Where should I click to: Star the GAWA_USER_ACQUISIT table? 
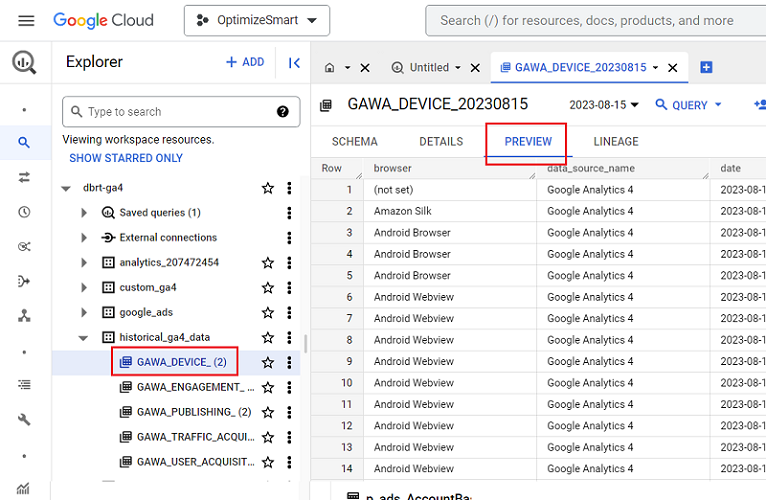coord(268,462)
